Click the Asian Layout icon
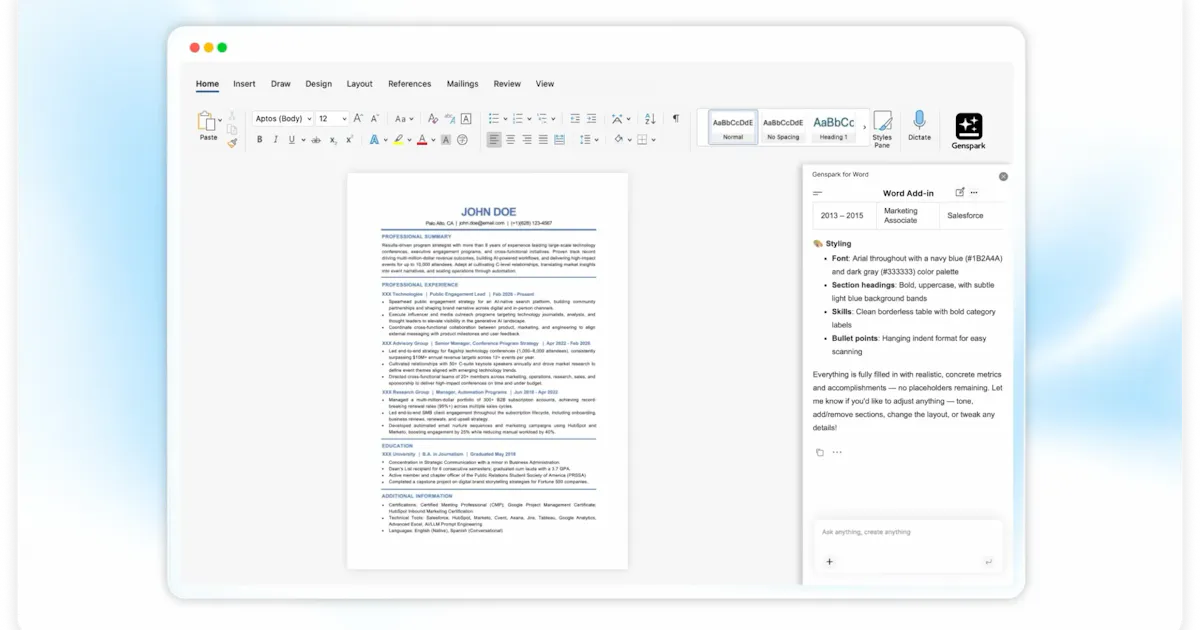1200x630 pixels. click(x=616, y=118)
